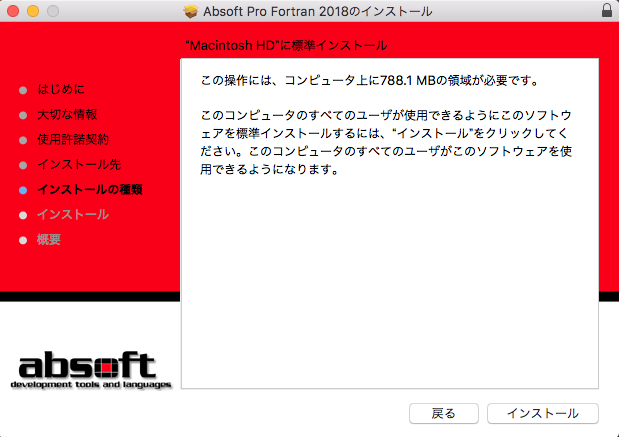619x437 pixels.
Task: Select the インストール先 step
Action: point(79,165)
